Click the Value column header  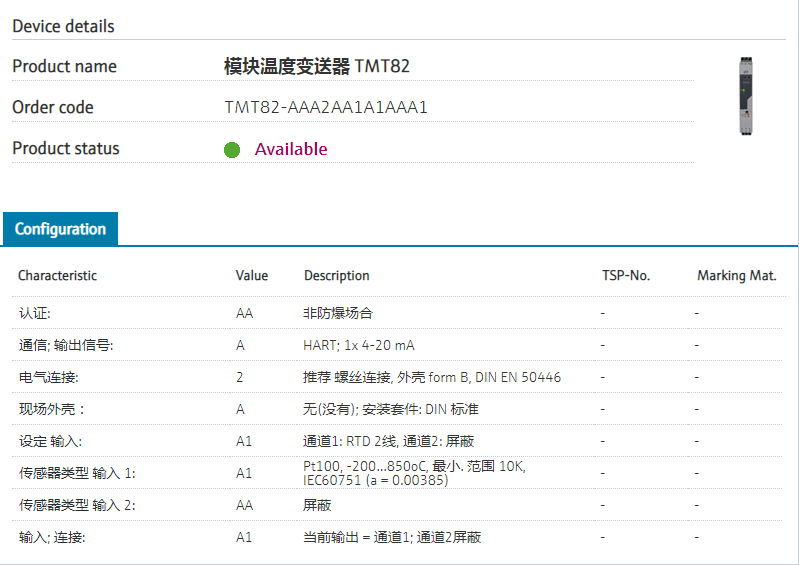pyautogui.click(x=252, y=276)
